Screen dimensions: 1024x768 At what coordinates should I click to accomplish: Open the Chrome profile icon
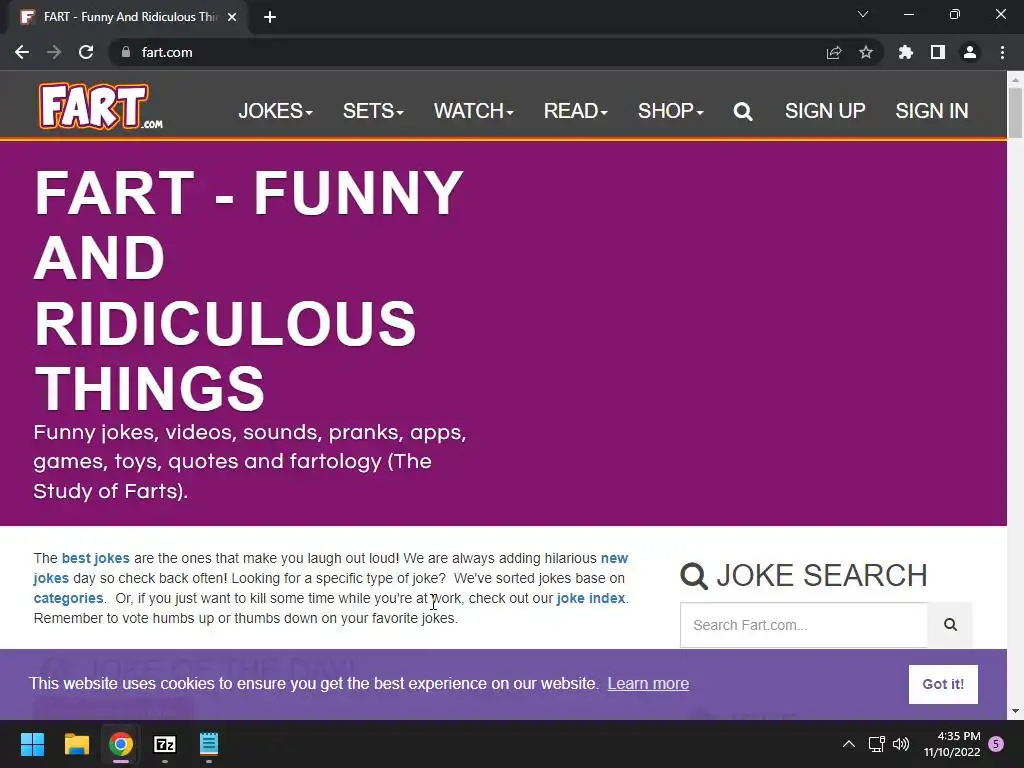pos(970,52)
